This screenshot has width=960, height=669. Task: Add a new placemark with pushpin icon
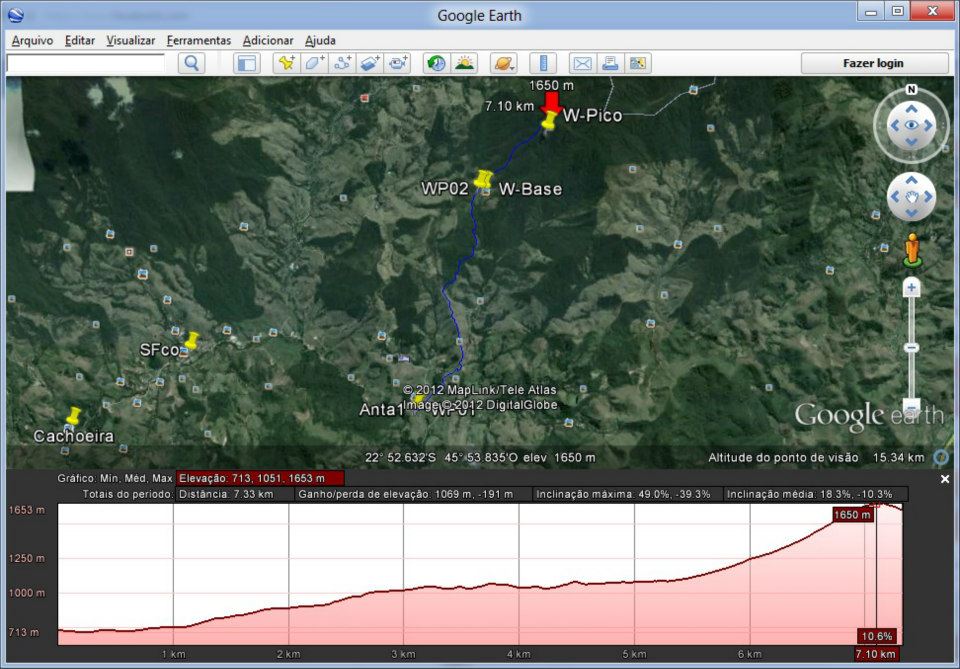[x=287, y=63]
